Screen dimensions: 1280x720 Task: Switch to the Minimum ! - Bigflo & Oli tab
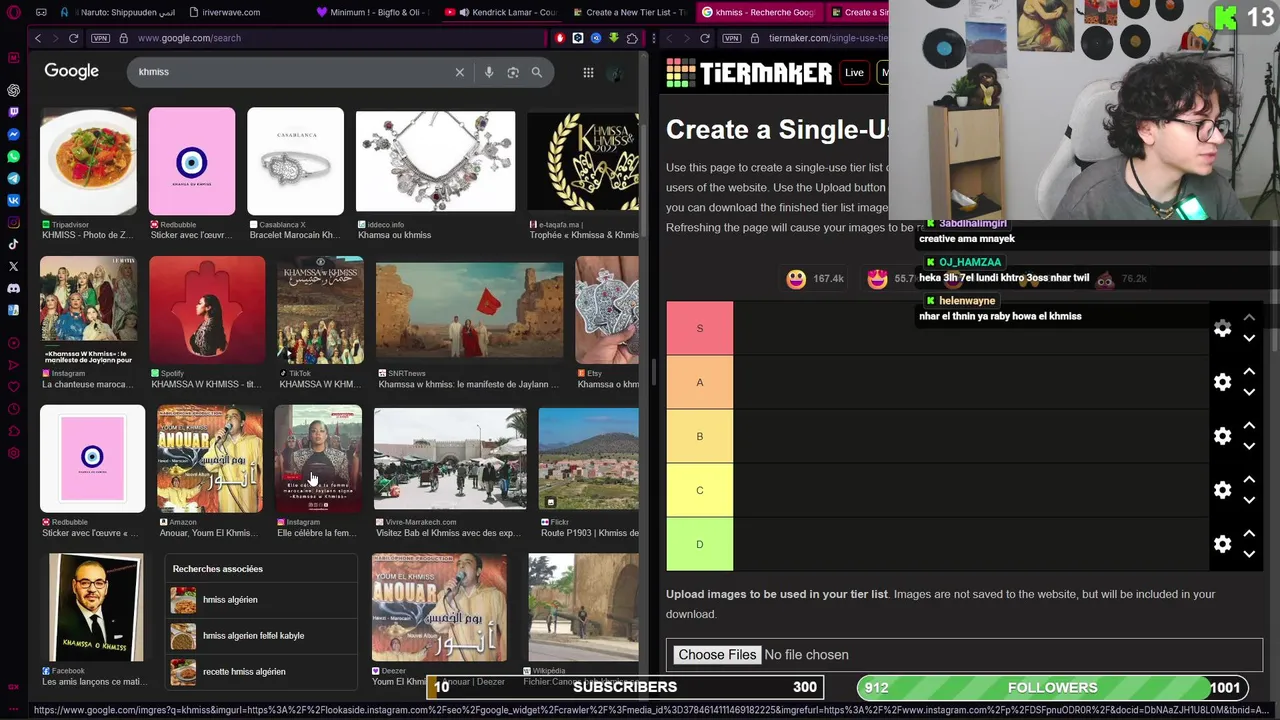coord(372,12)
